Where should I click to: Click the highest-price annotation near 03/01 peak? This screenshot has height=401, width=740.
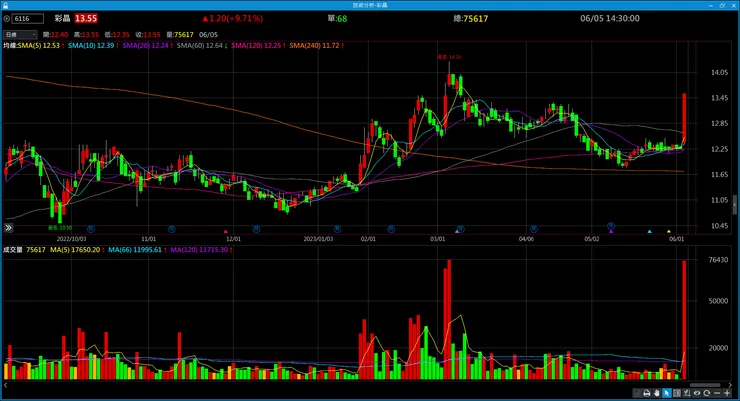[x=449, y=57]
